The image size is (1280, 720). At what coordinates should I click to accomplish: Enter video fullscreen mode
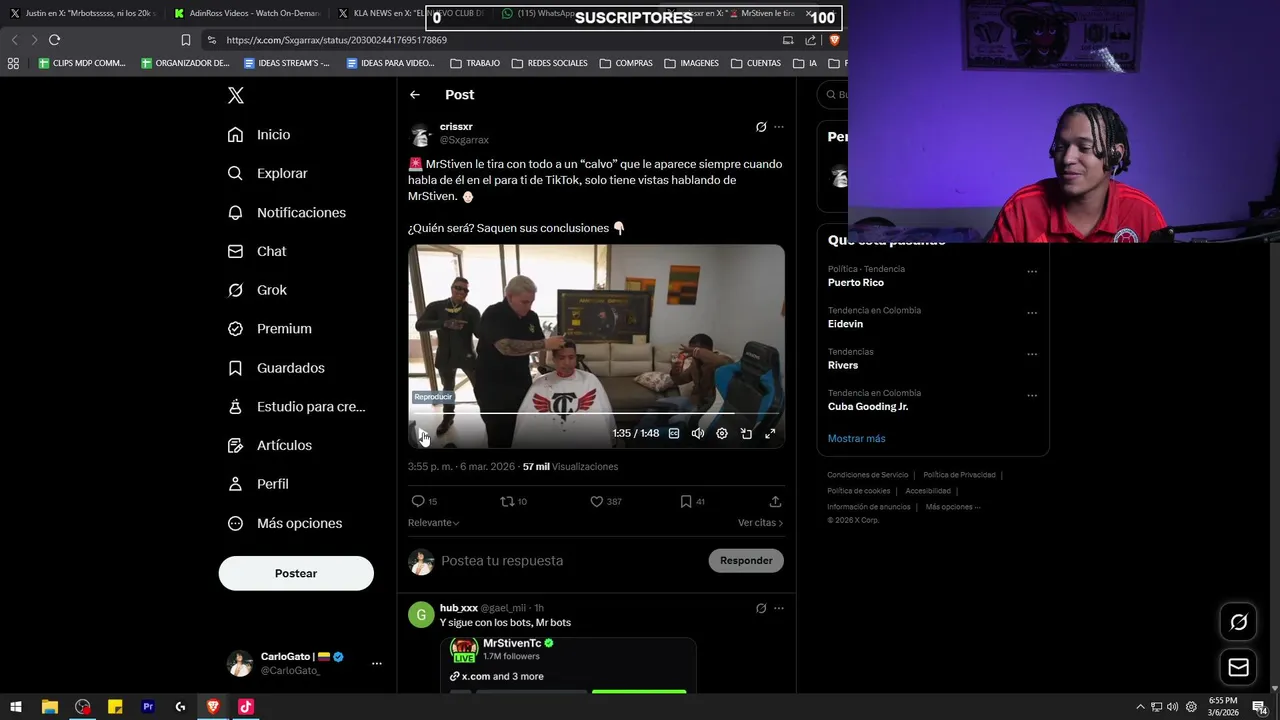click(770, 434)
